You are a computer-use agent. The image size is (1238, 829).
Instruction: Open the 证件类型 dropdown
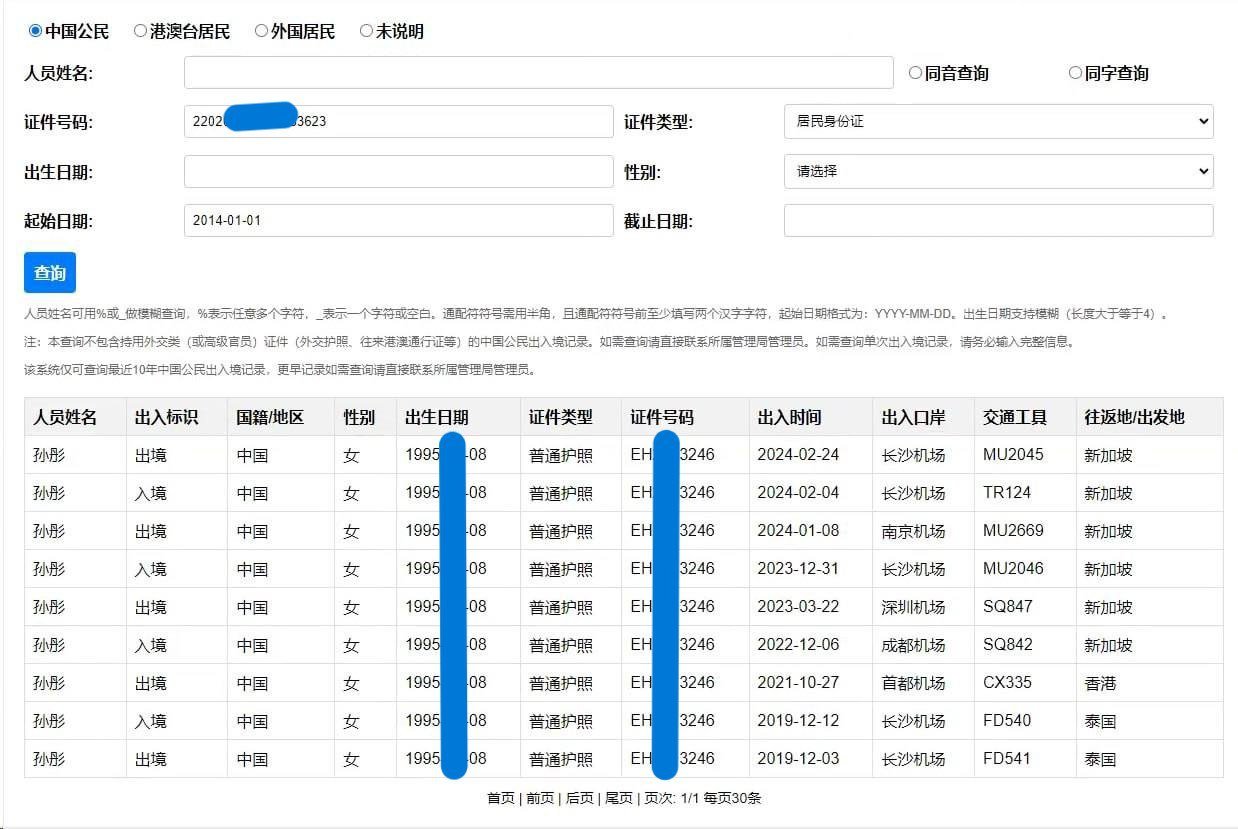click(998, 121)
